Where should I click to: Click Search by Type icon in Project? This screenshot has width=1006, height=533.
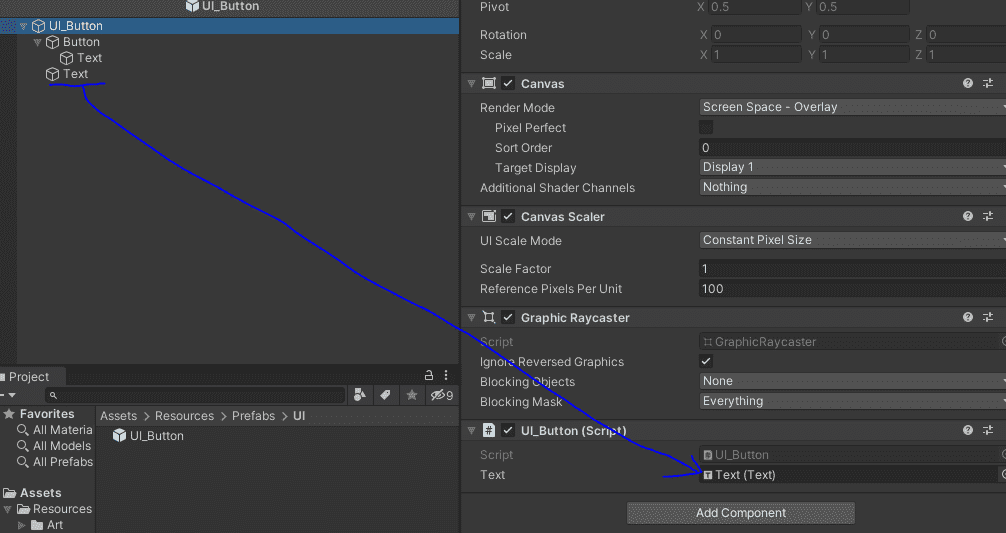(x=360, y=396)
